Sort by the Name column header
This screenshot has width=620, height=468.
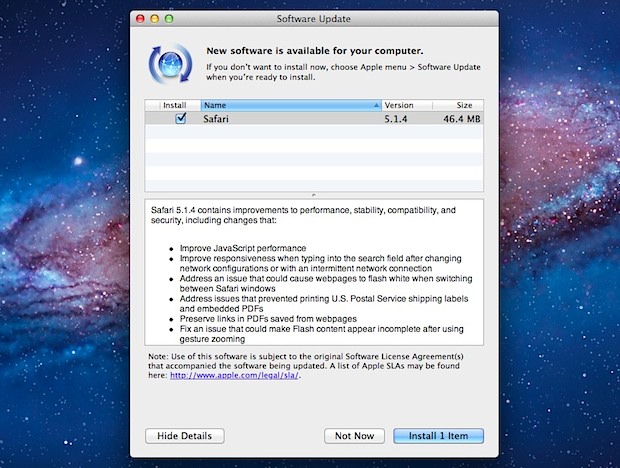click(291, 105)
